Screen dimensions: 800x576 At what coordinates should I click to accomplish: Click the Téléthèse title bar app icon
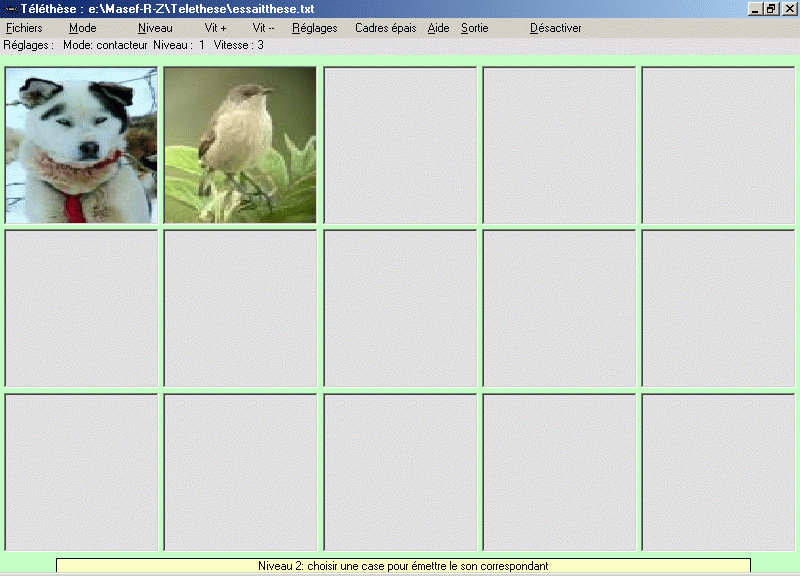[x=10, y=9]
